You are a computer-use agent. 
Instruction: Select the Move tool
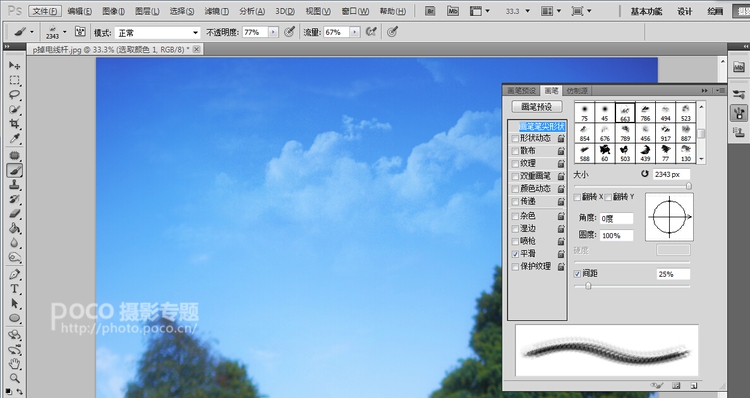click(x=14, y=65)
